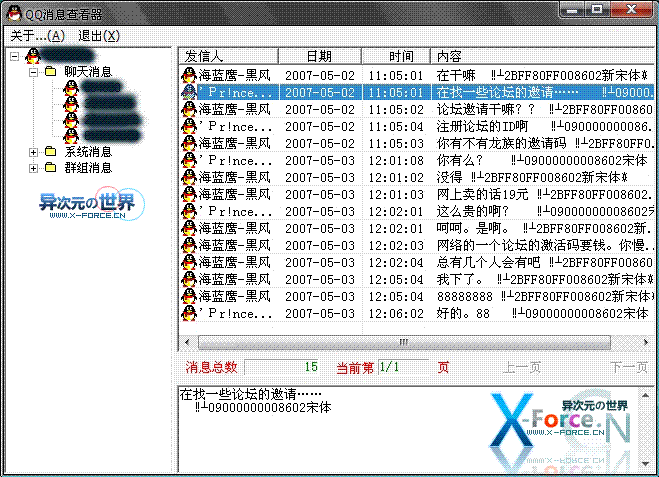Select message text 总有几个人会有吧
Screen dimensions: 659x477
pyautogui.click(x=488, y=262)
